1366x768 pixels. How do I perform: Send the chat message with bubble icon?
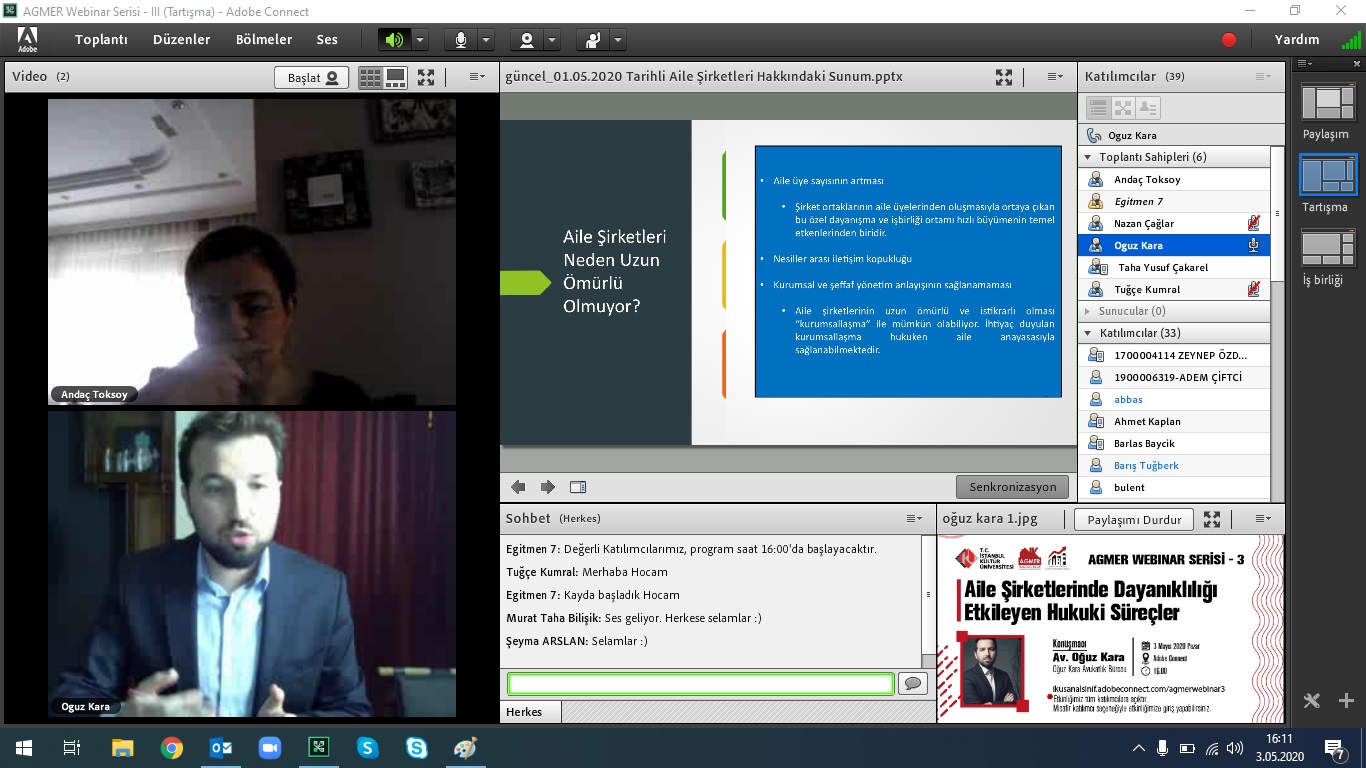pyautogui.click(x=912, y=684)
